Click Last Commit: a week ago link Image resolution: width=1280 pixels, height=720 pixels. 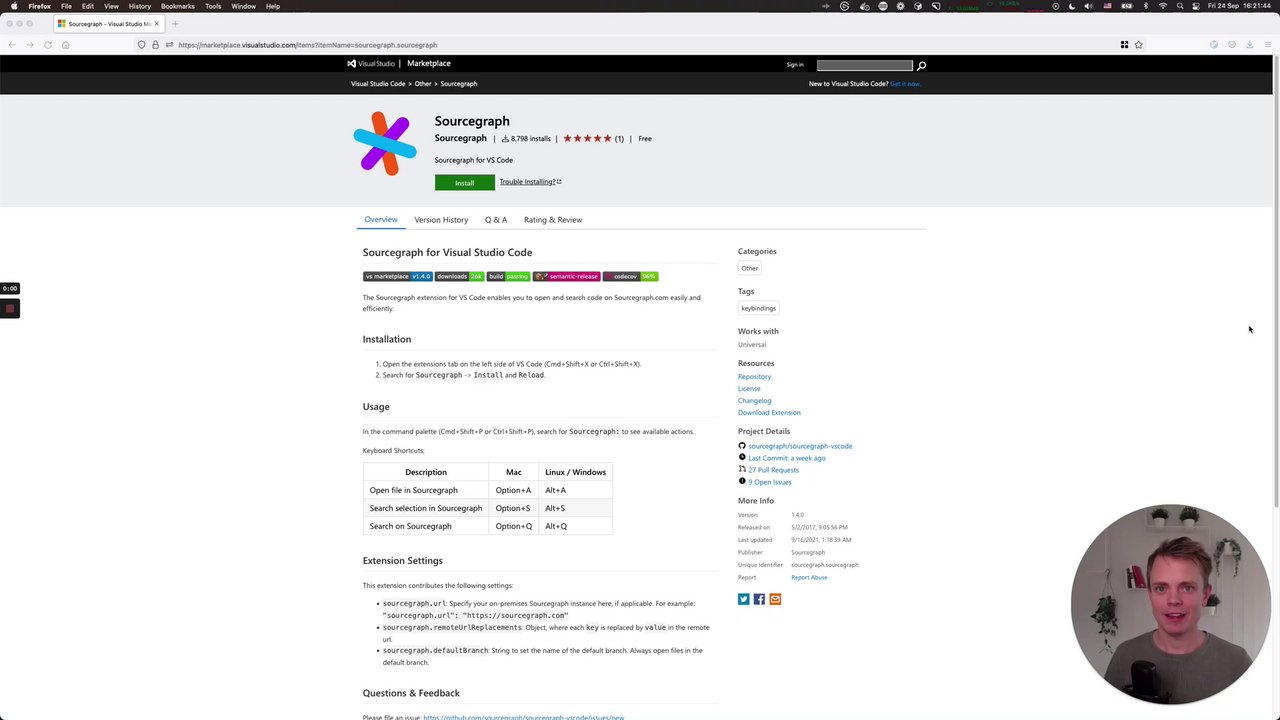(787, 458)
